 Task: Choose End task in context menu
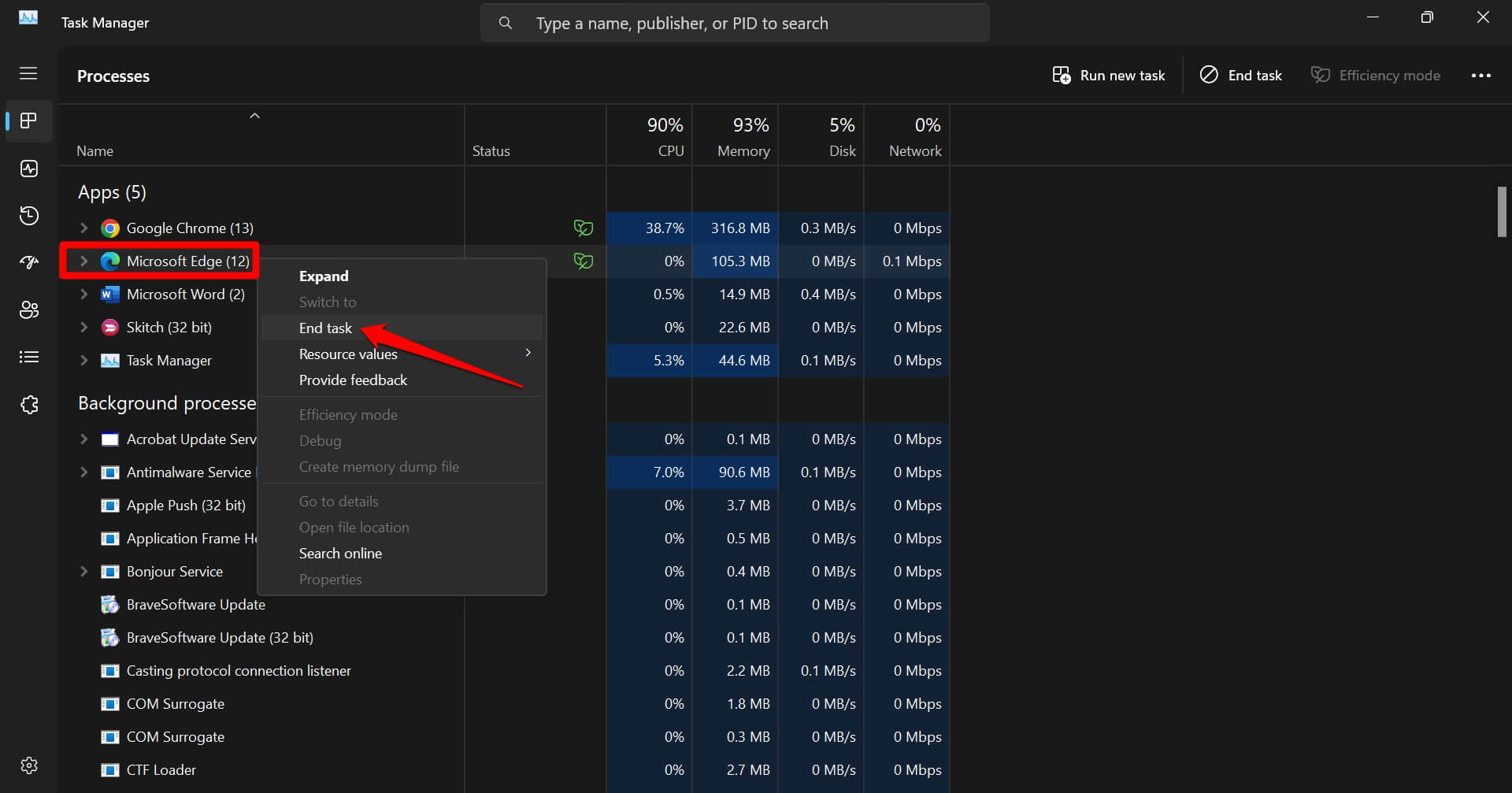click(325, 328)
